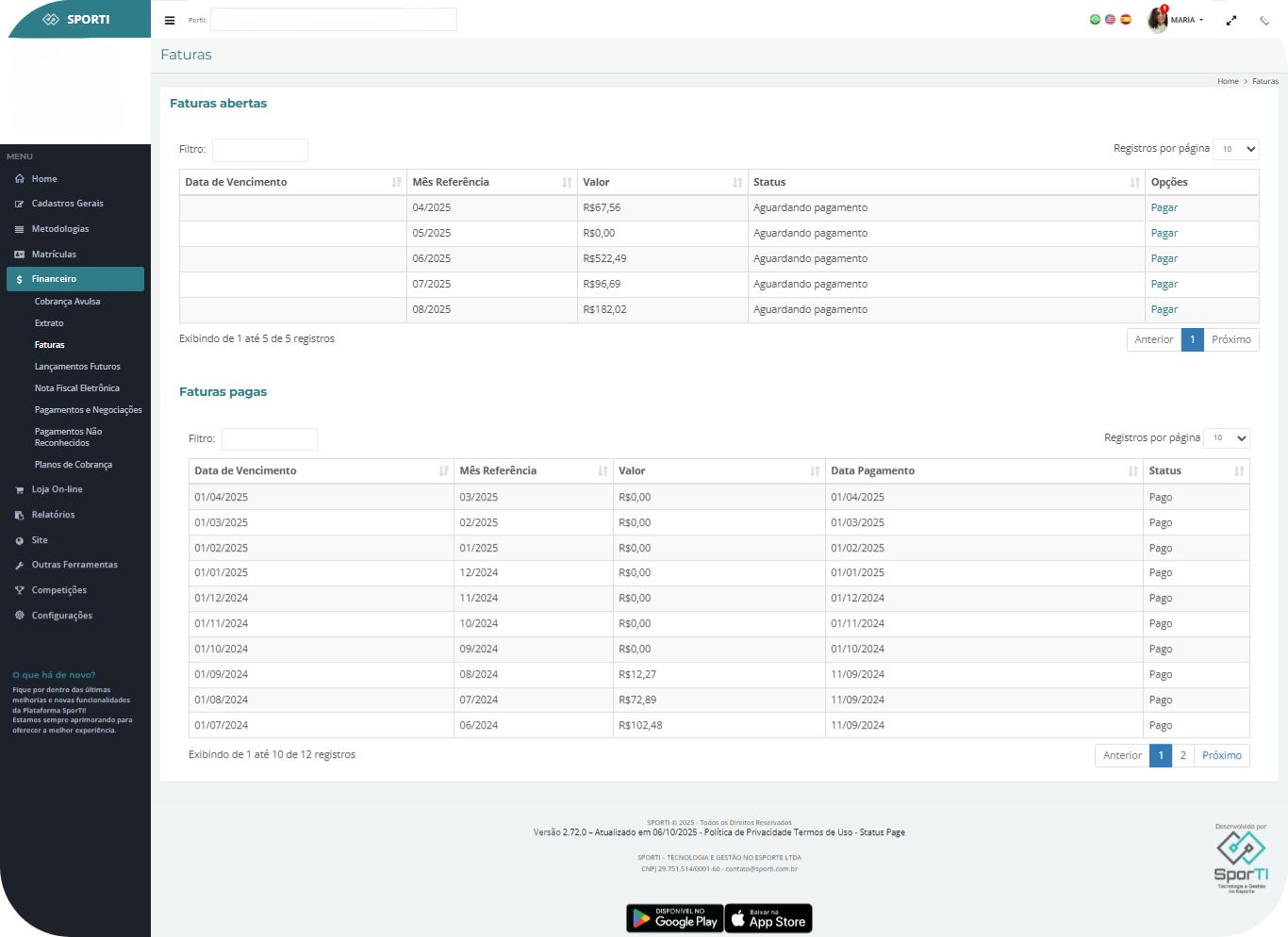Click the Filtro field in Faturas abertas
The image size is (1288, 937).
coord(260,150)
